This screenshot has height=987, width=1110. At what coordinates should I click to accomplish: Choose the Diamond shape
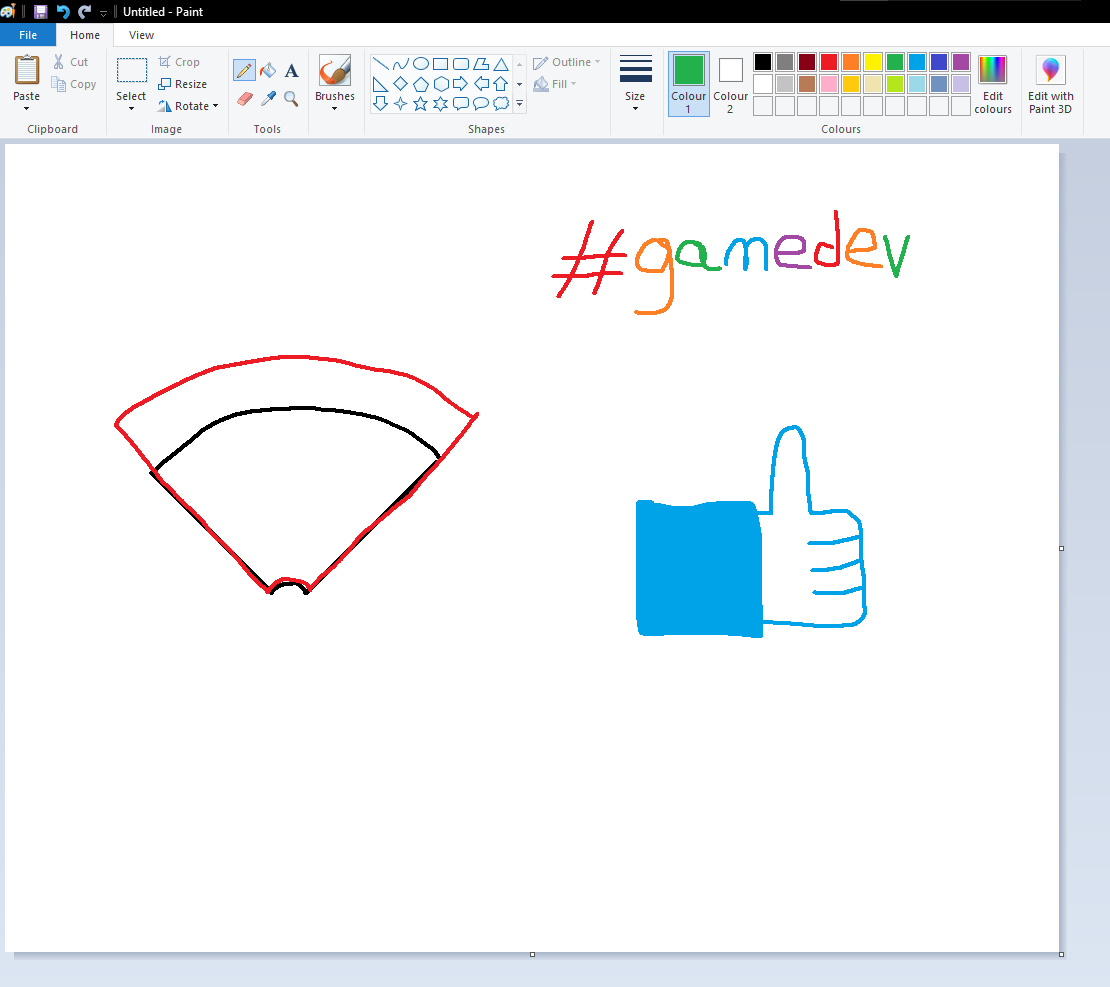[x=401, y=84]
